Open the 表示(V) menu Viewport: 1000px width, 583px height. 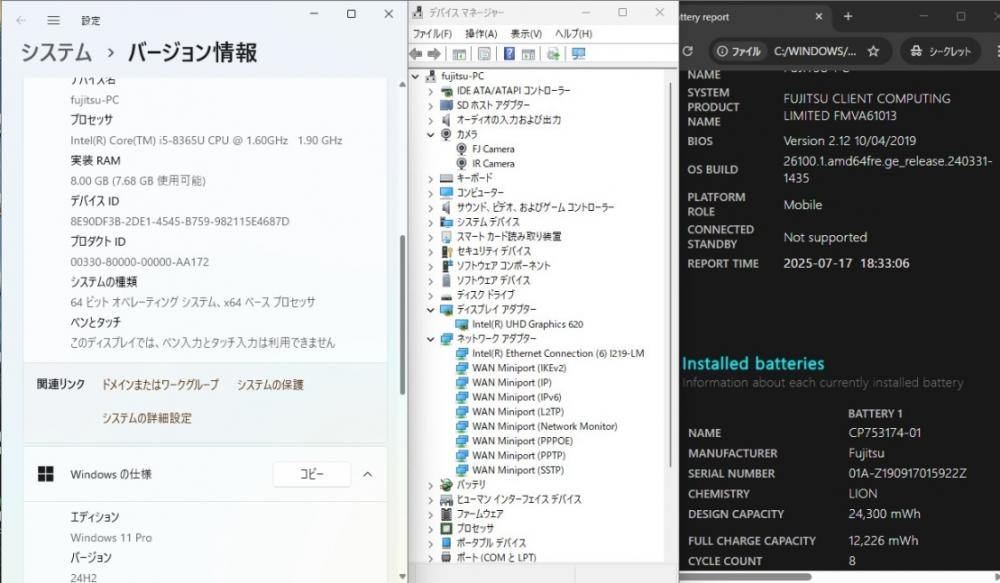526,34
